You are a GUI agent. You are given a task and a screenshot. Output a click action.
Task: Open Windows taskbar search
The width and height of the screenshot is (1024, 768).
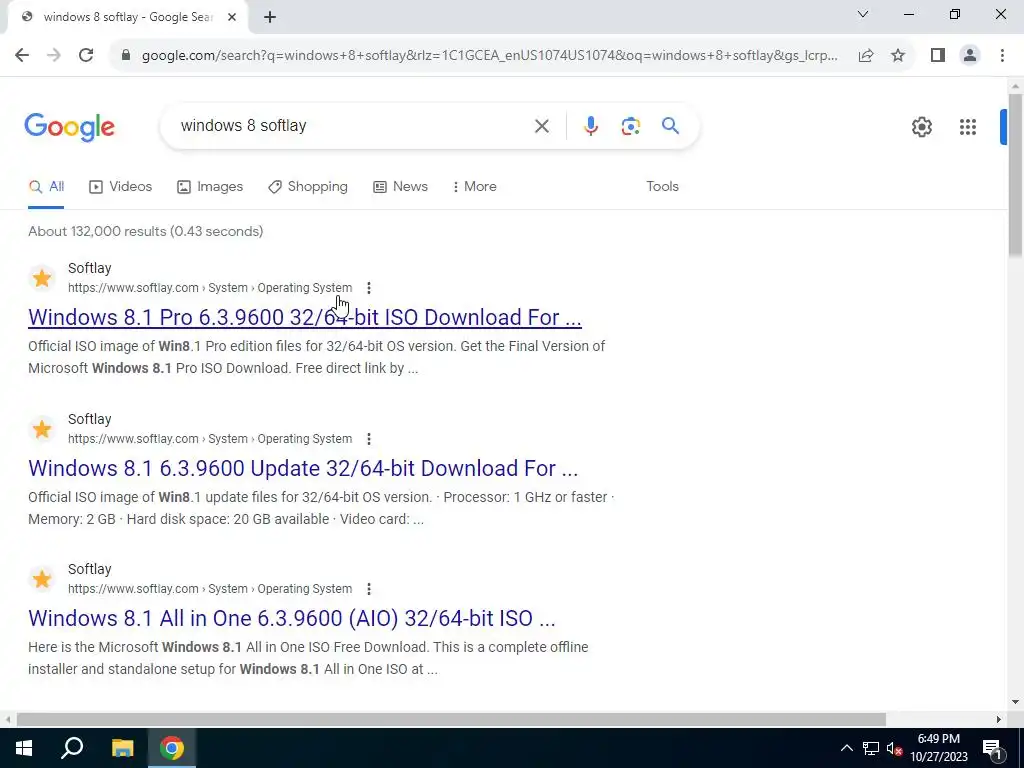pyautogui.click(x=72, y=748)
